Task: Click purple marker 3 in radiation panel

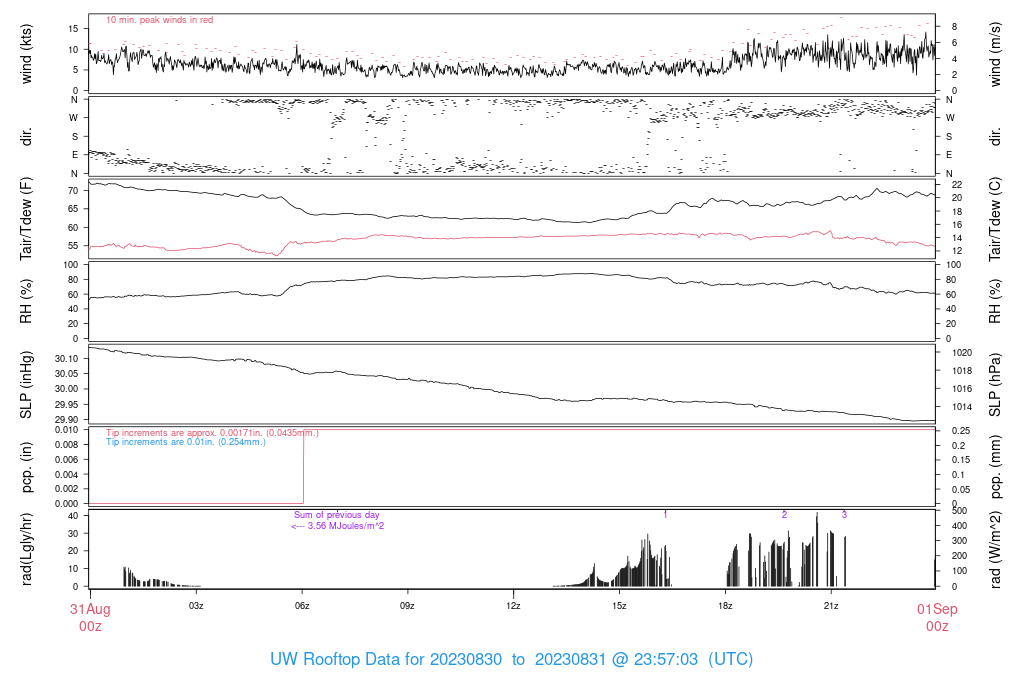Action: [844, 515]
